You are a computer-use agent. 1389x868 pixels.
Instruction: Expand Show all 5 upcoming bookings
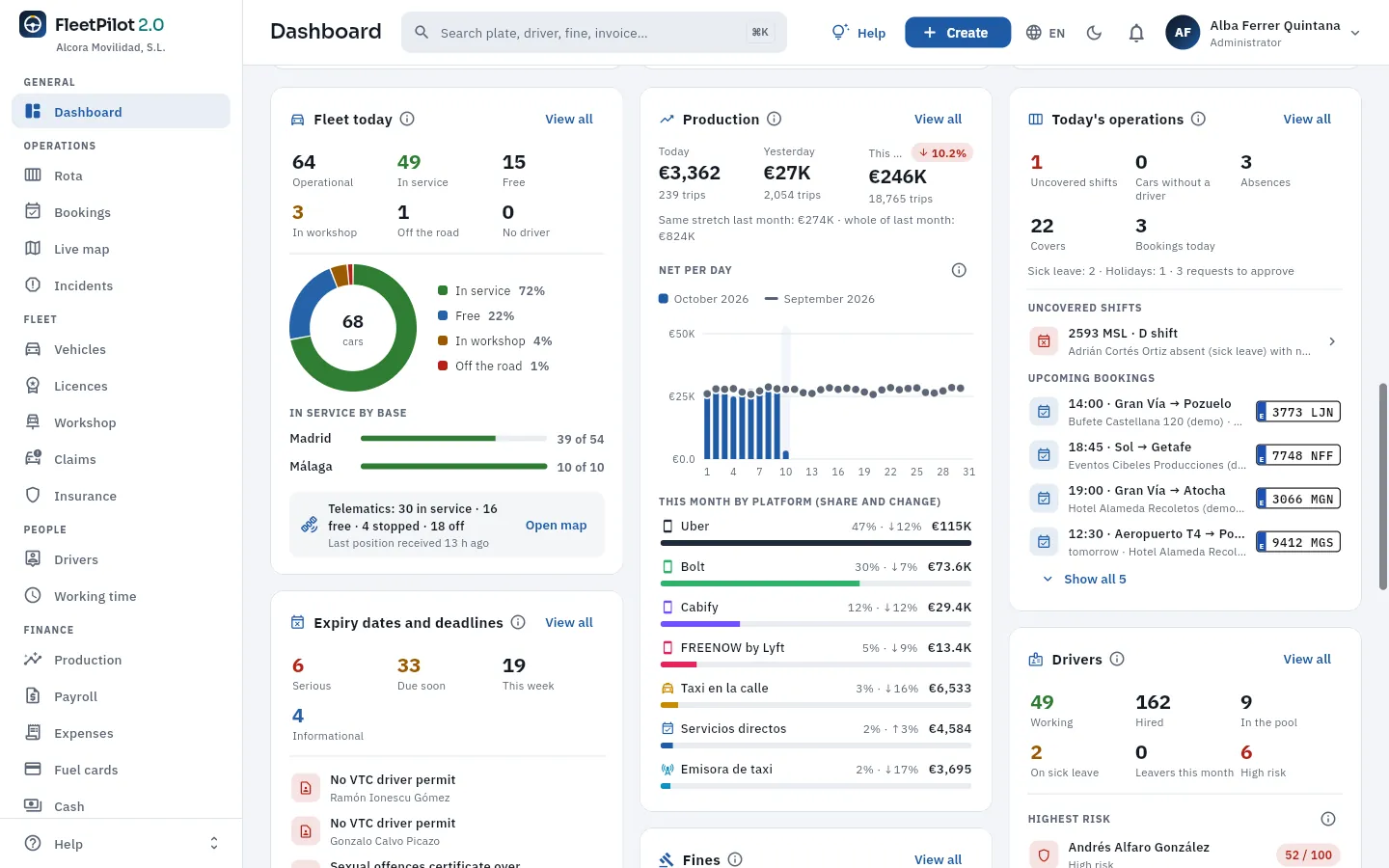coord(1084,579)
